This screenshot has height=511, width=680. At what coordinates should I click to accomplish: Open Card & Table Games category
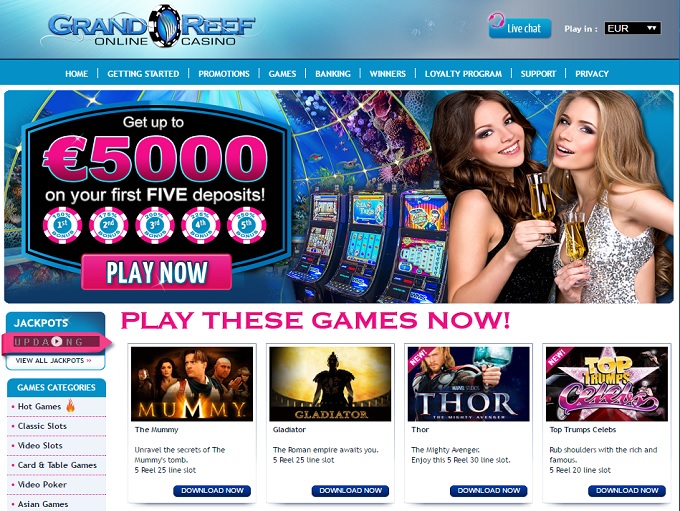coord(57,465)
